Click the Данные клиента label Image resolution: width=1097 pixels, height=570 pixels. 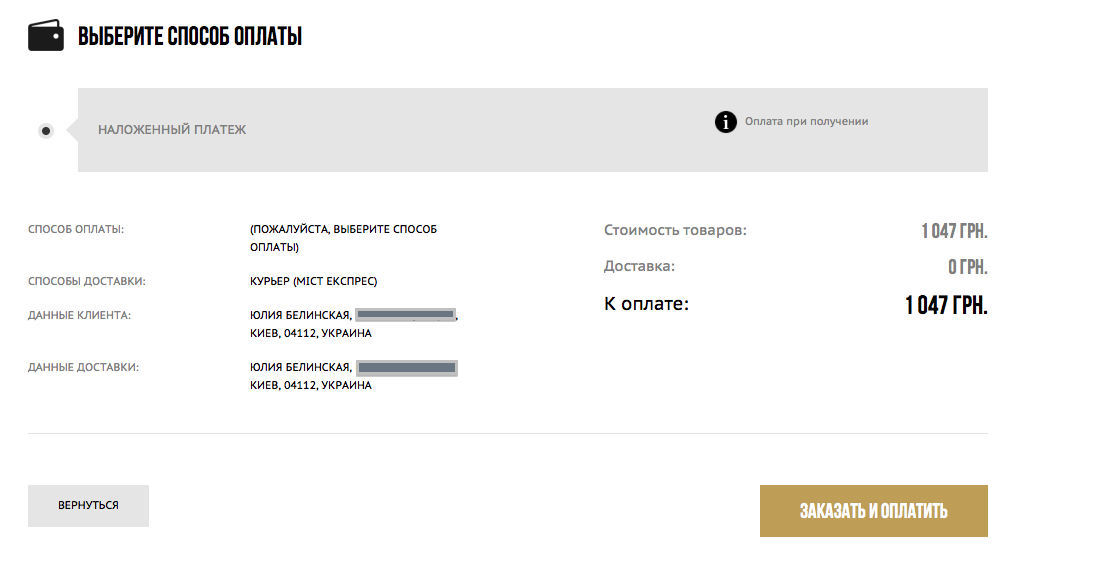(x=80, y=316)
